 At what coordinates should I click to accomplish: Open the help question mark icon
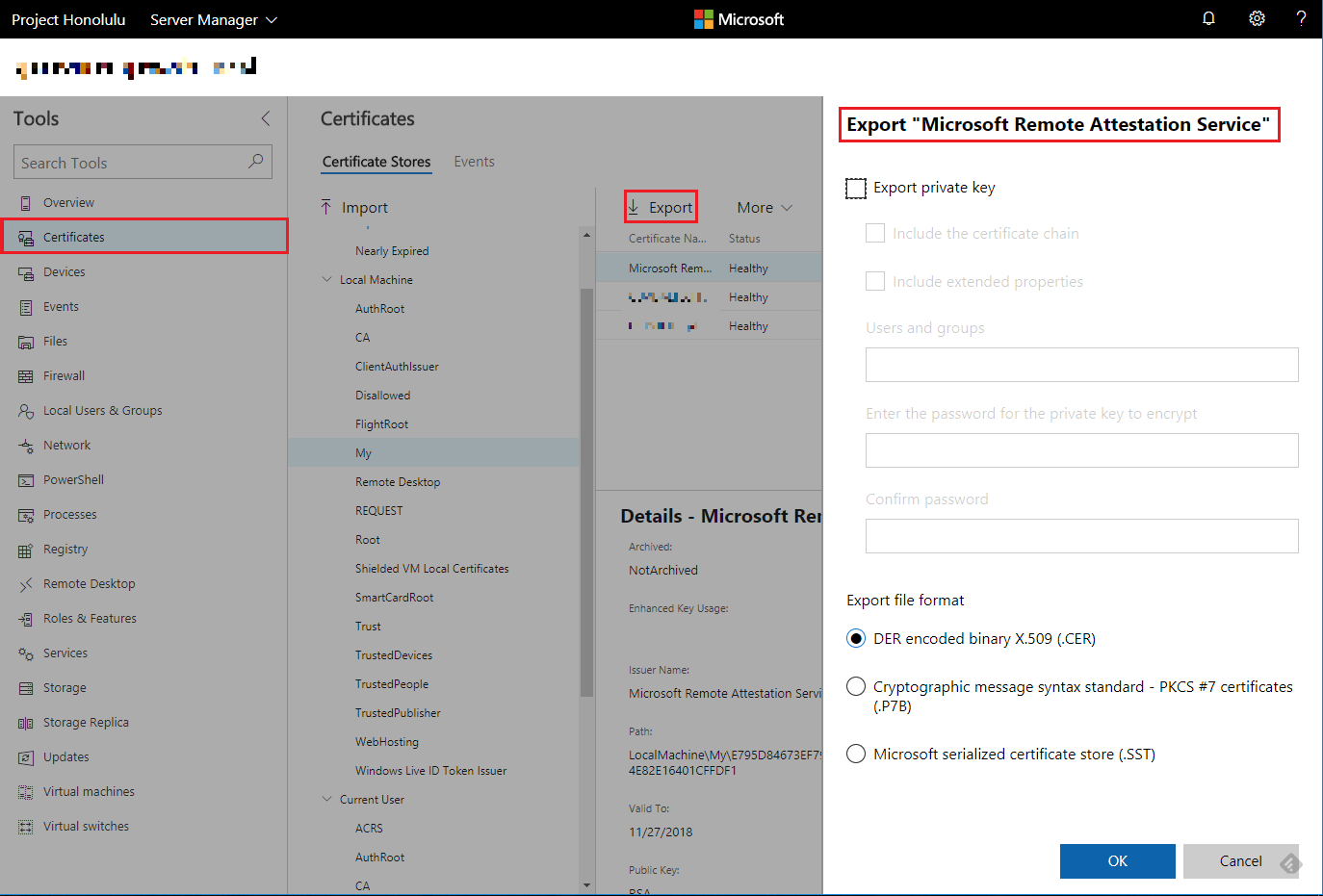click(x=1301, y=18)
